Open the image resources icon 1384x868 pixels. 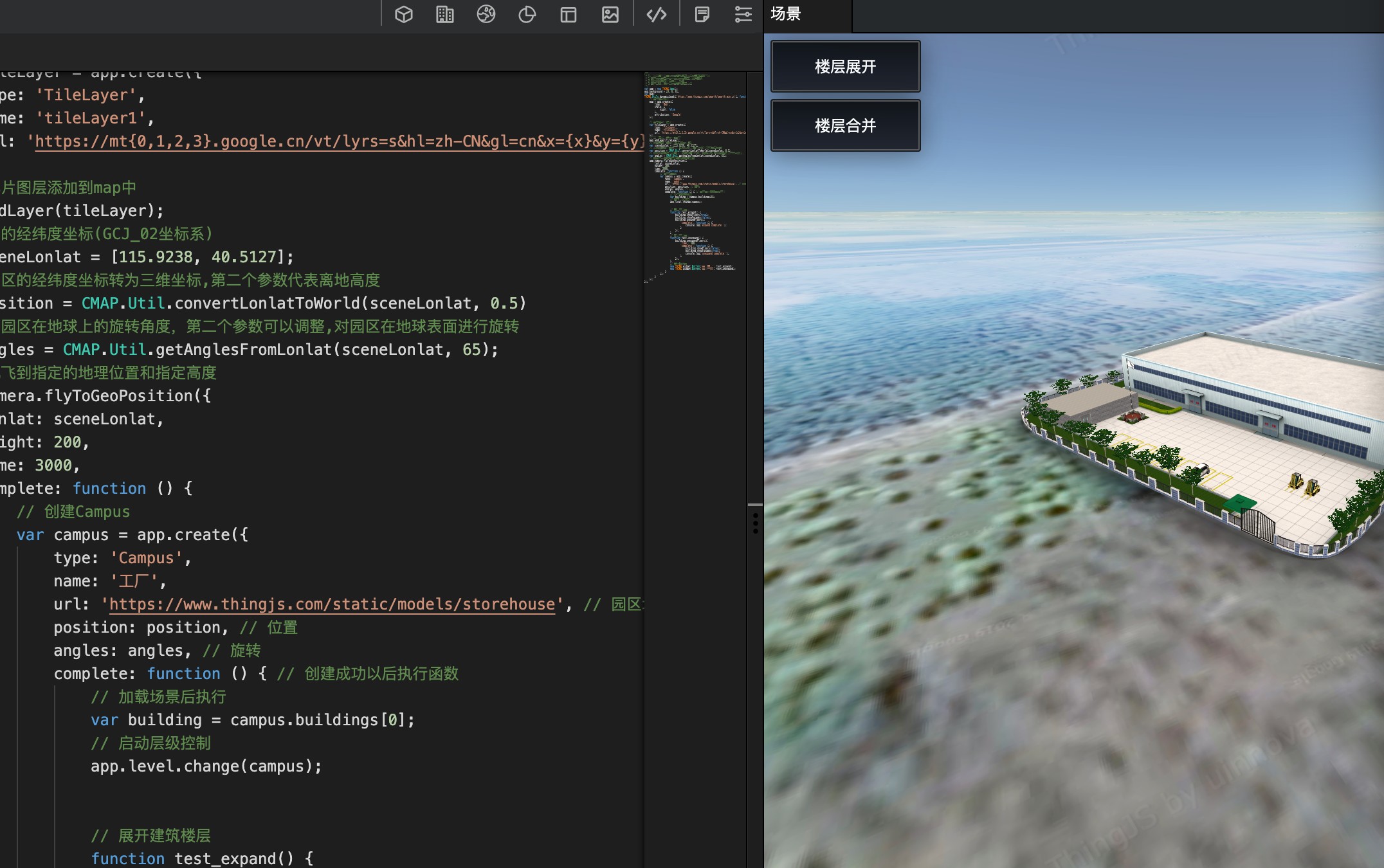(610, 14)
